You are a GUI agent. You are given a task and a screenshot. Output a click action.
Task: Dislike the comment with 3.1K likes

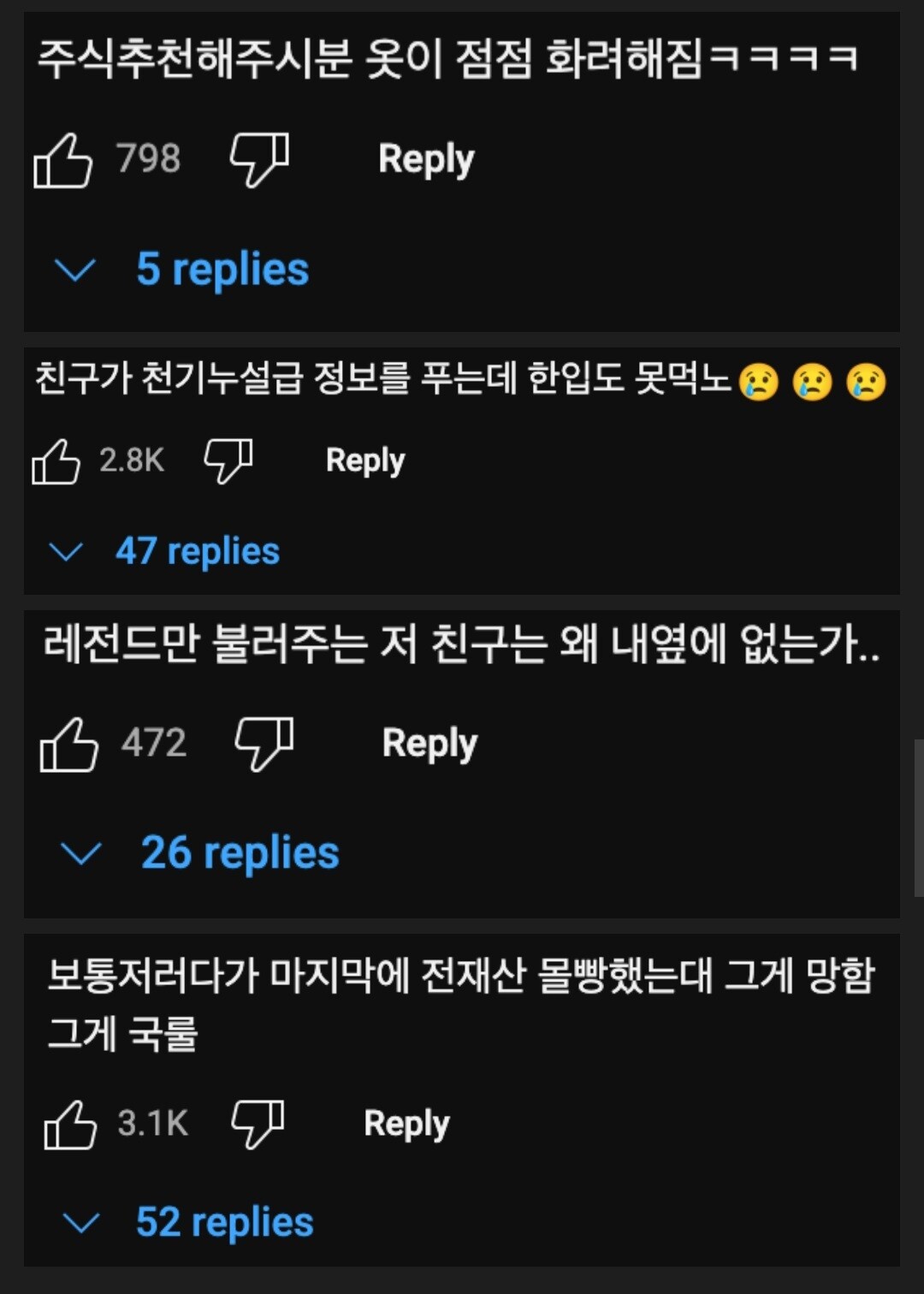(x=258, y=1125)
